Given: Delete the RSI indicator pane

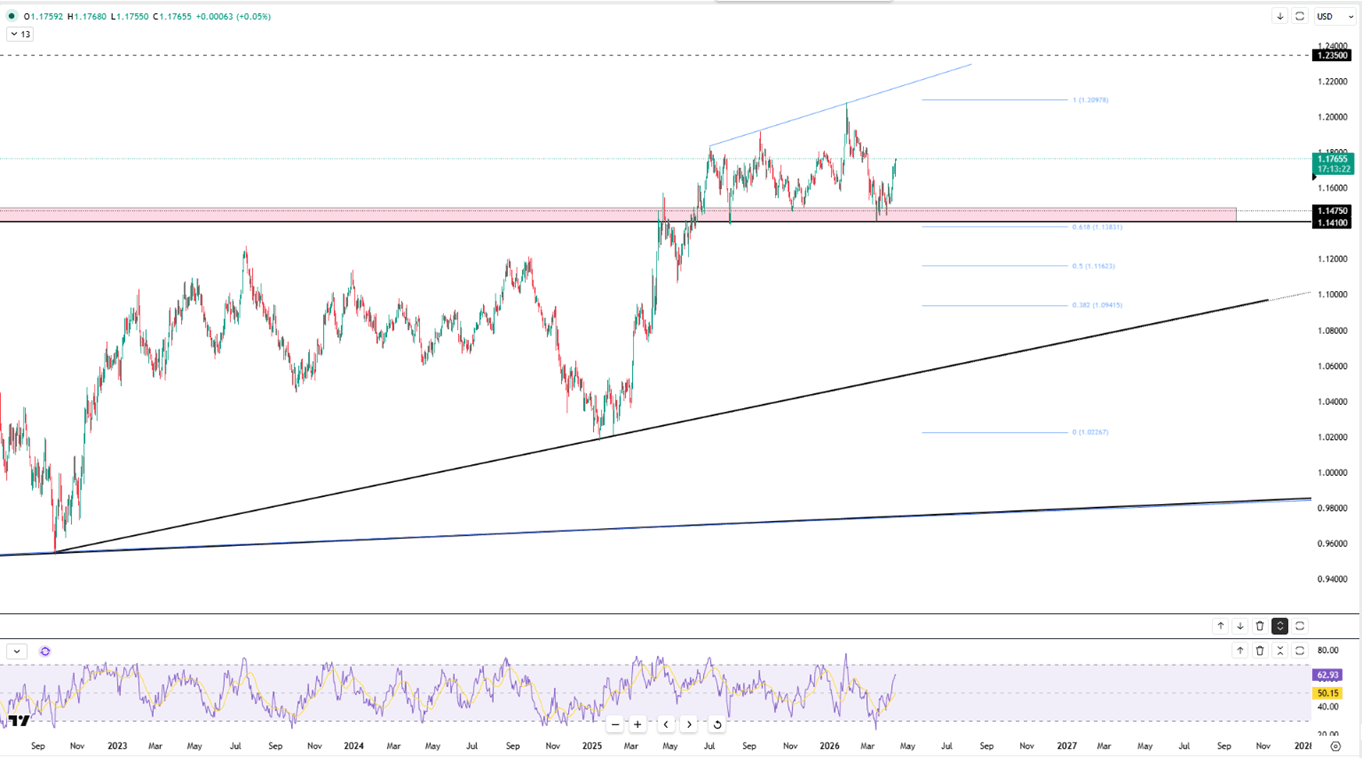Looking at the screenshot, I should click(1260, 650).
